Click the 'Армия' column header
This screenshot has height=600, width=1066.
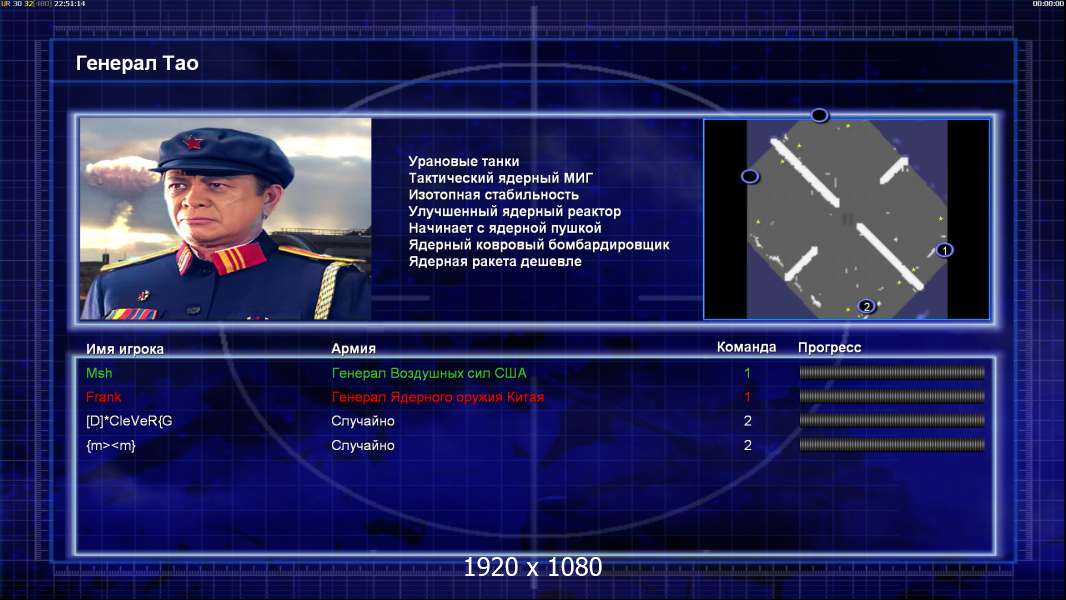pyautogui.click(x=354, y=348)
